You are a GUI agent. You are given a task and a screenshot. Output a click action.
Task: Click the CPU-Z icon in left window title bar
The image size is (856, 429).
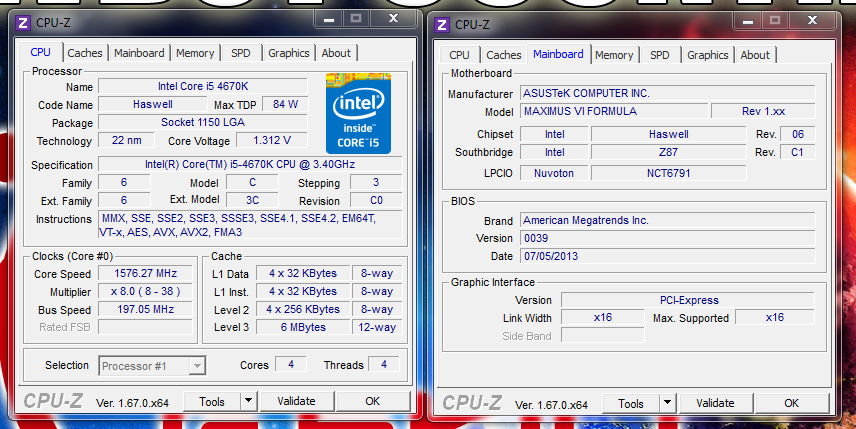22,23
